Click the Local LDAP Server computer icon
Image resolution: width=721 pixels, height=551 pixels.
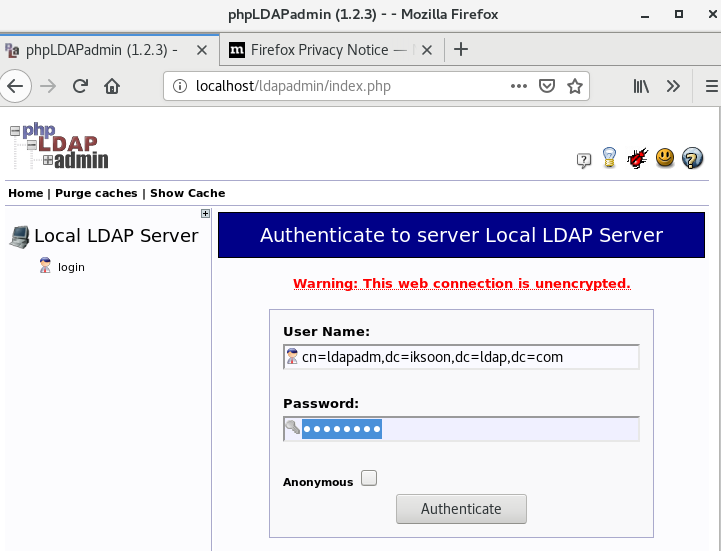(x=19, y=237)
